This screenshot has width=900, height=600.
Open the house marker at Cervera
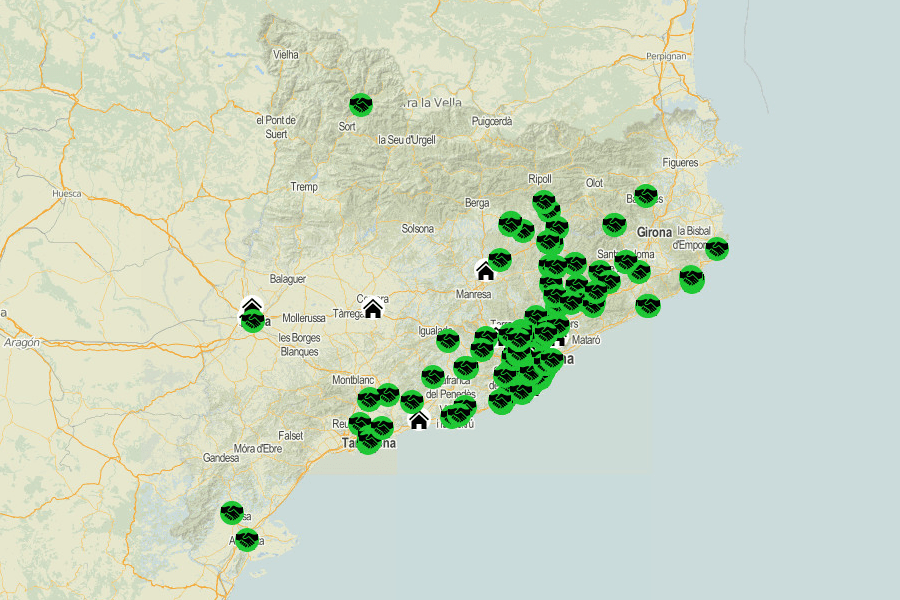[x=373, y=309]
